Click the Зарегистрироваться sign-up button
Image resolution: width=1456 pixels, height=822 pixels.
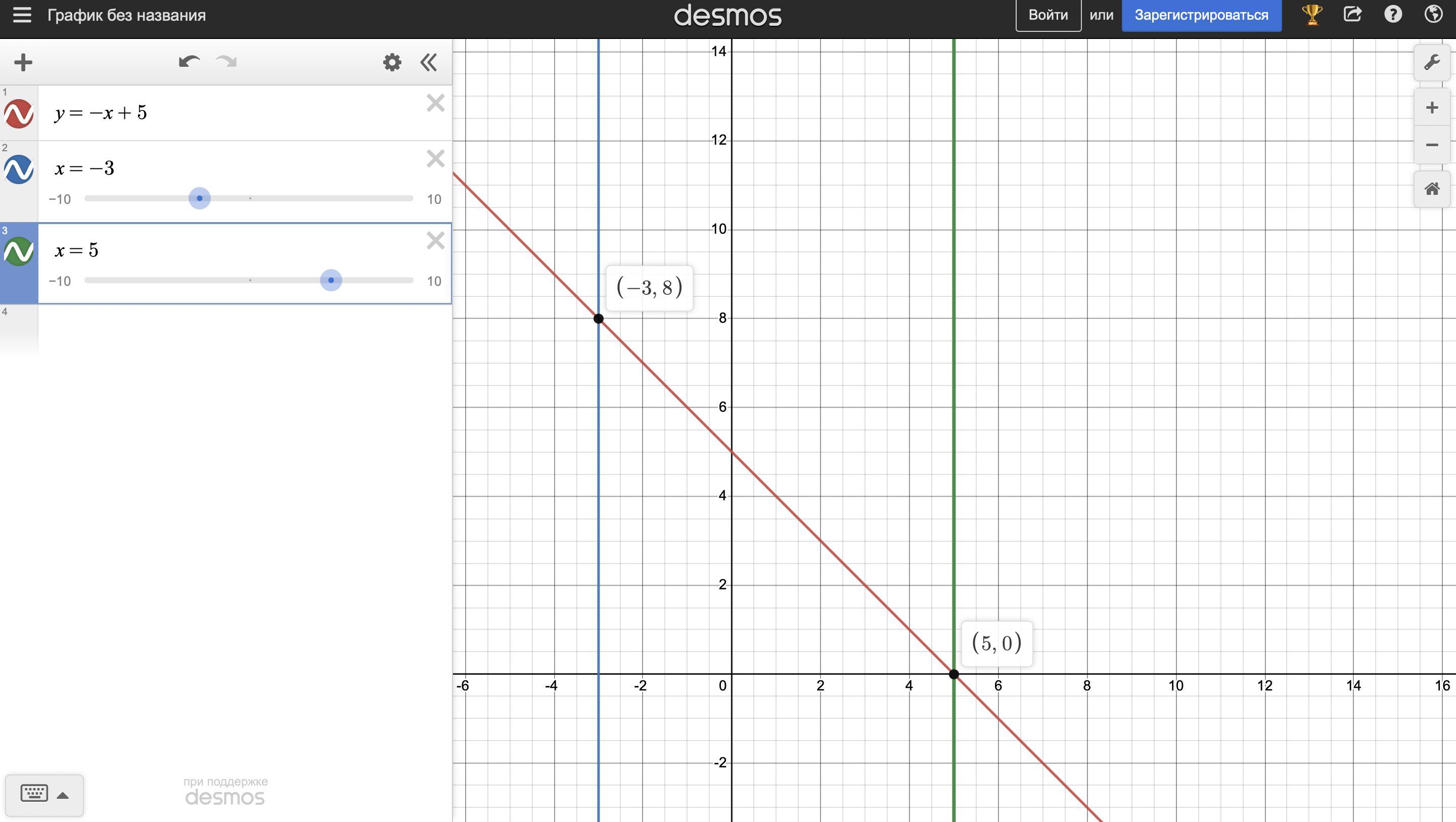pos(1201,15)
